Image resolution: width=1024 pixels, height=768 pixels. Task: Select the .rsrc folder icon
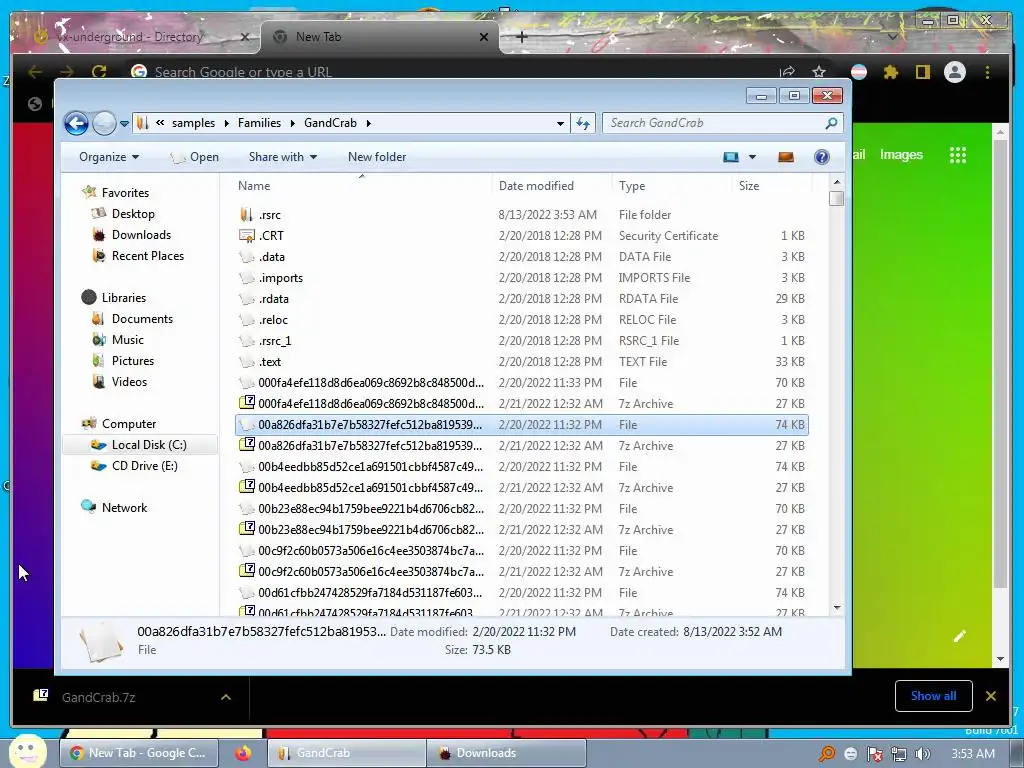coord(246,214)
